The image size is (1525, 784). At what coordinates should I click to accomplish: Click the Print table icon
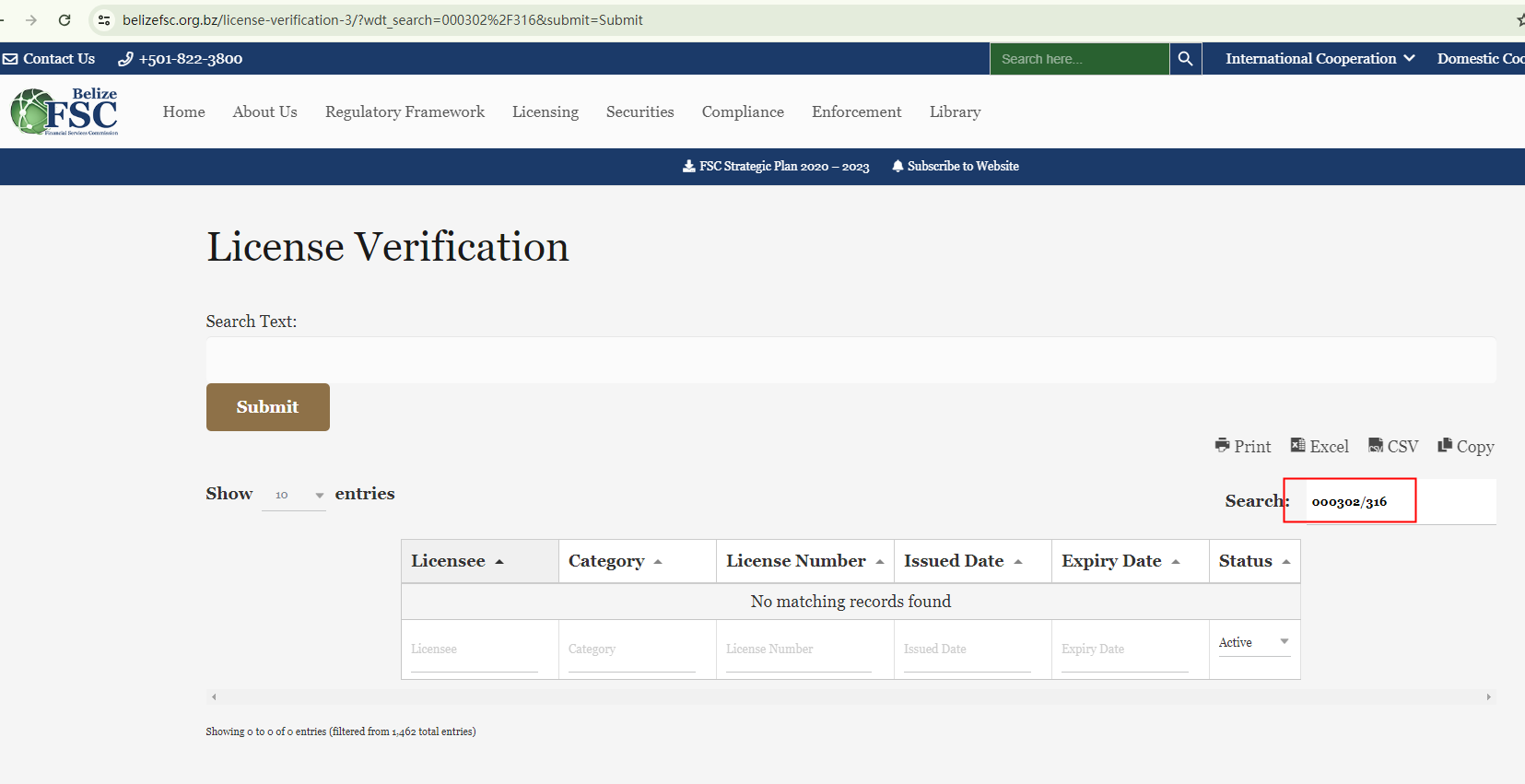click(1242, 446)
